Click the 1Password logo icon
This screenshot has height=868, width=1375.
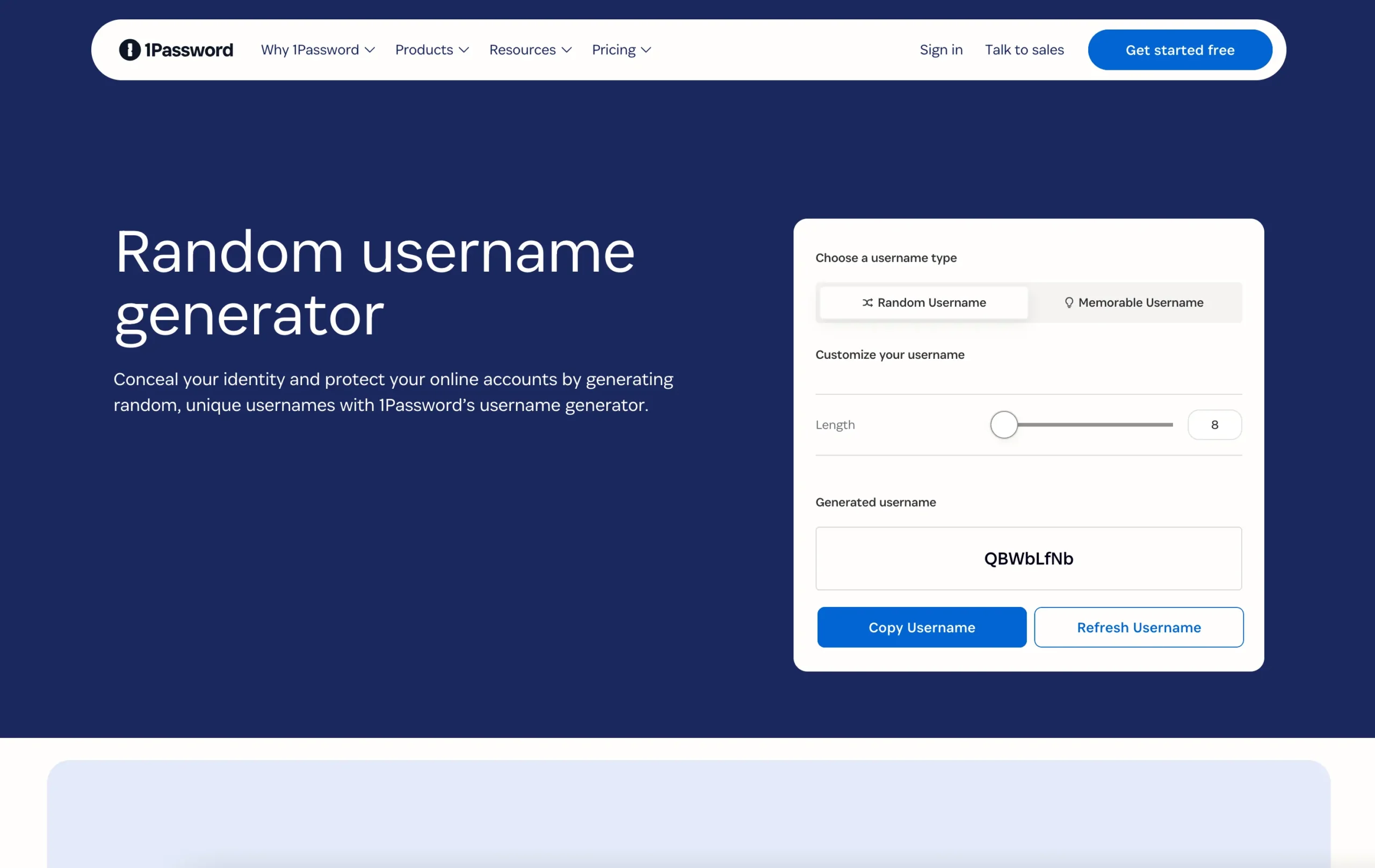[x=129, y=49]
